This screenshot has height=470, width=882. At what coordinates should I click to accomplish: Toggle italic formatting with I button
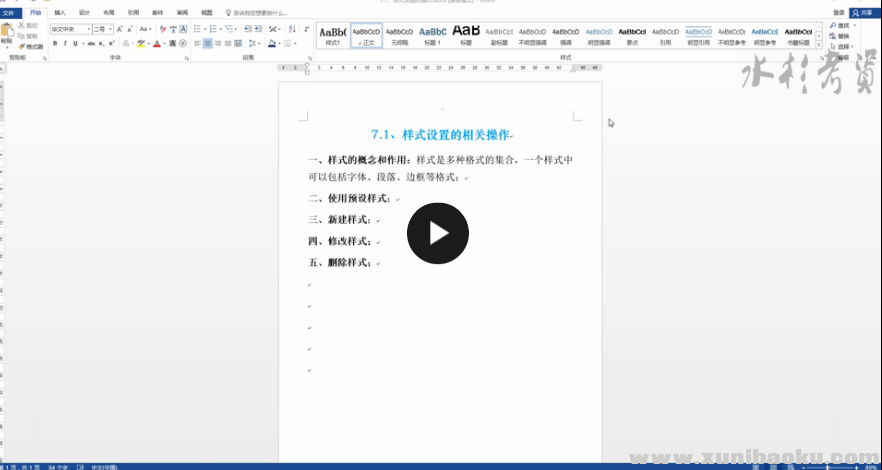click(x=65, y=44)
